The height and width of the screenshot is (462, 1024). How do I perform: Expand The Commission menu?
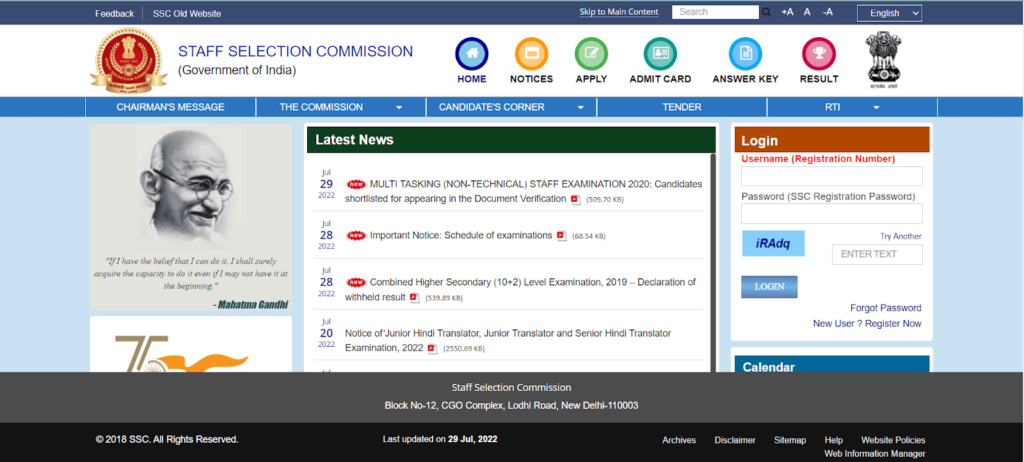click(340, 107)
